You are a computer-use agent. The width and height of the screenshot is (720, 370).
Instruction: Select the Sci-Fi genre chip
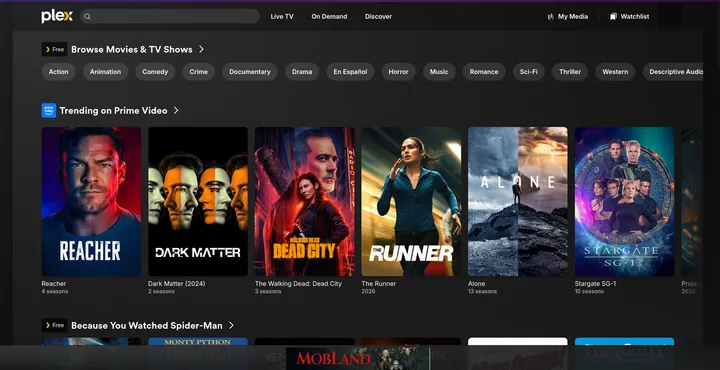[529, 72]
